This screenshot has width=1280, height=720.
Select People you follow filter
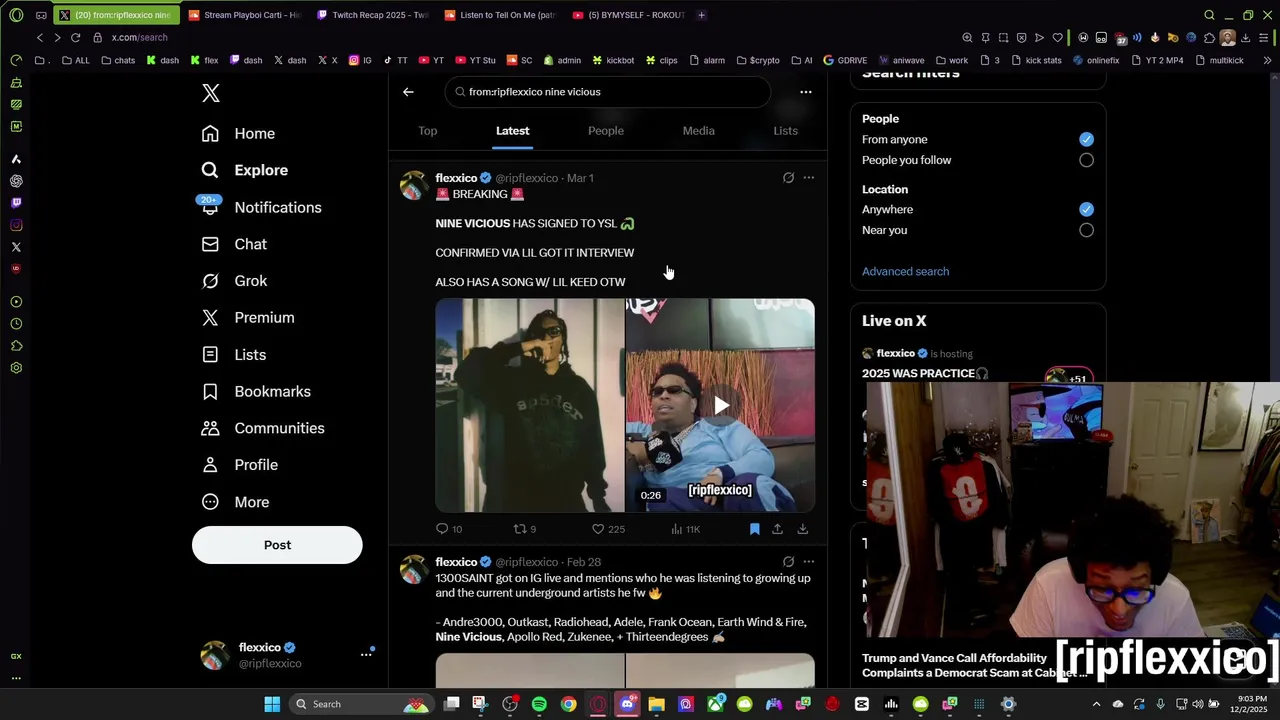tap(1086, 160)
